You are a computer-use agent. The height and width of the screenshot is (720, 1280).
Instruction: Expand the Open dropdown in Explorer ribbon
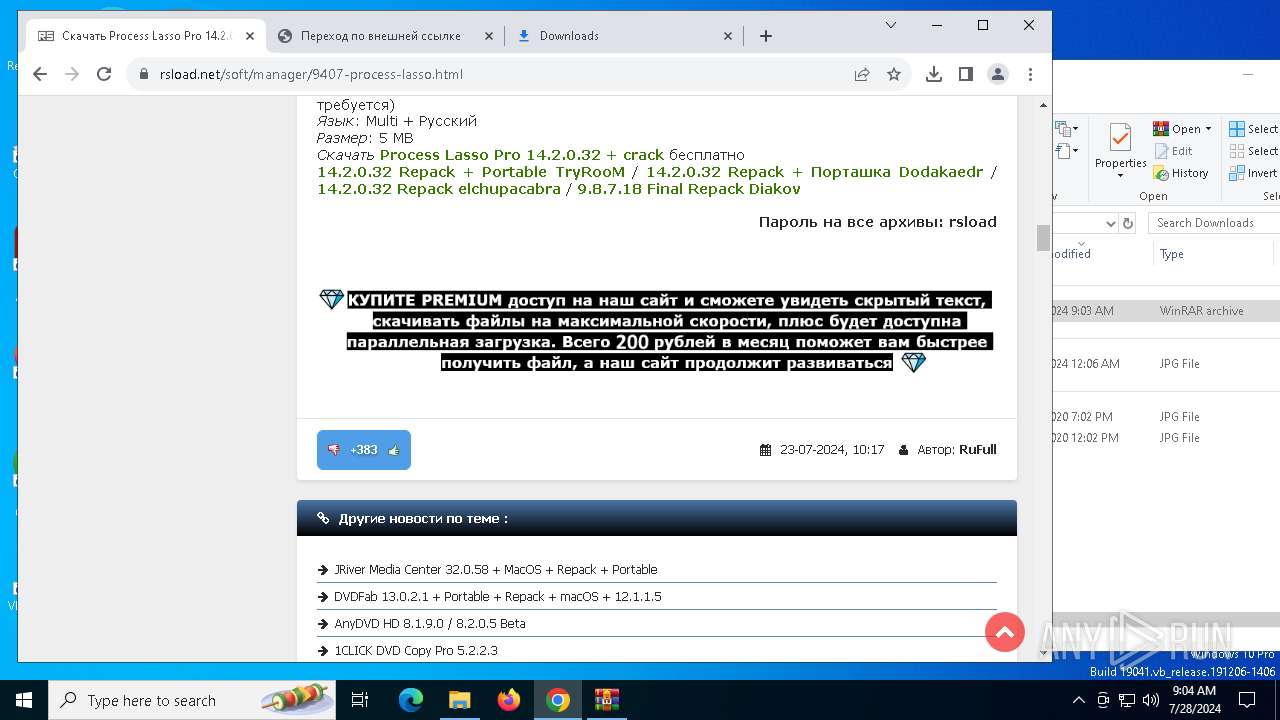[x=1208, y=129]
